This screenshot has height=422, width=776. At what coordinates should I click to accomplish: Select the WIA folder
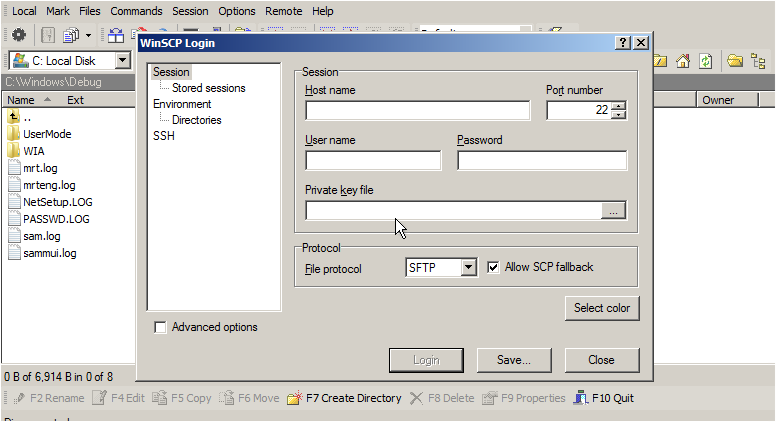point(26,151)
